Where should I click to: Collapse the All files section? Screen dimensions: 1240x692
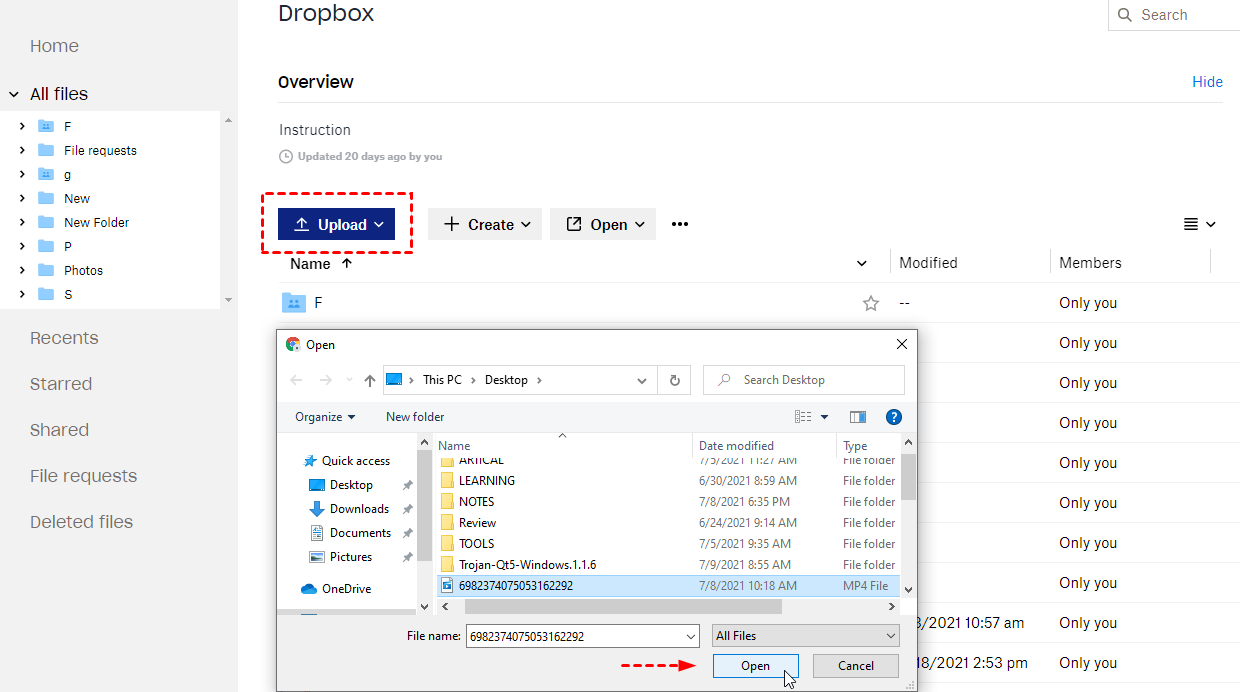[x=14, y=94]
